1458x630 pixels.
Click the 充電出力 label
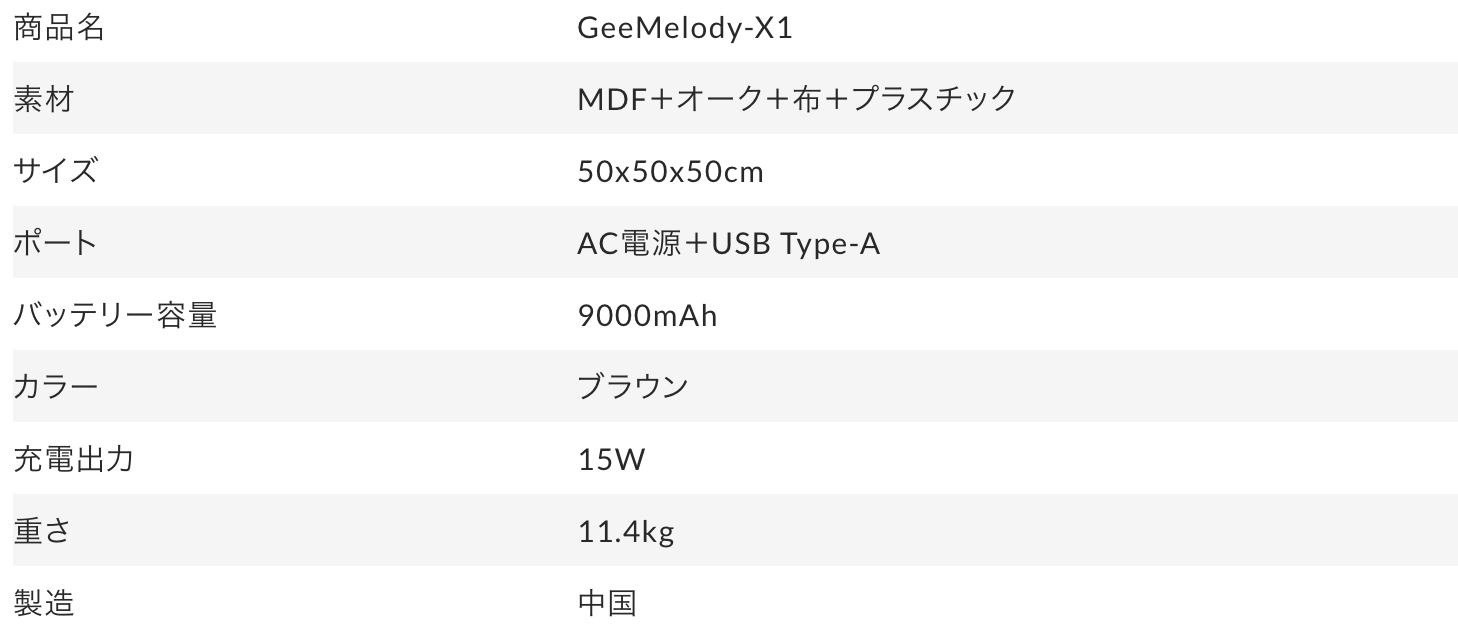(x=73, y=459)
